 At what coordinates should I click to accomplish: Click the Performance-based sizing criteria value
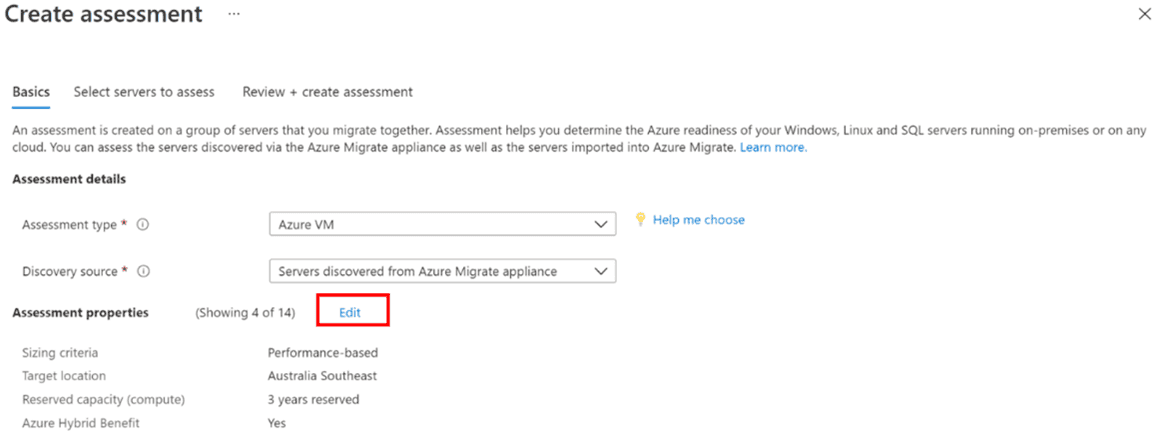coord(323,353)
